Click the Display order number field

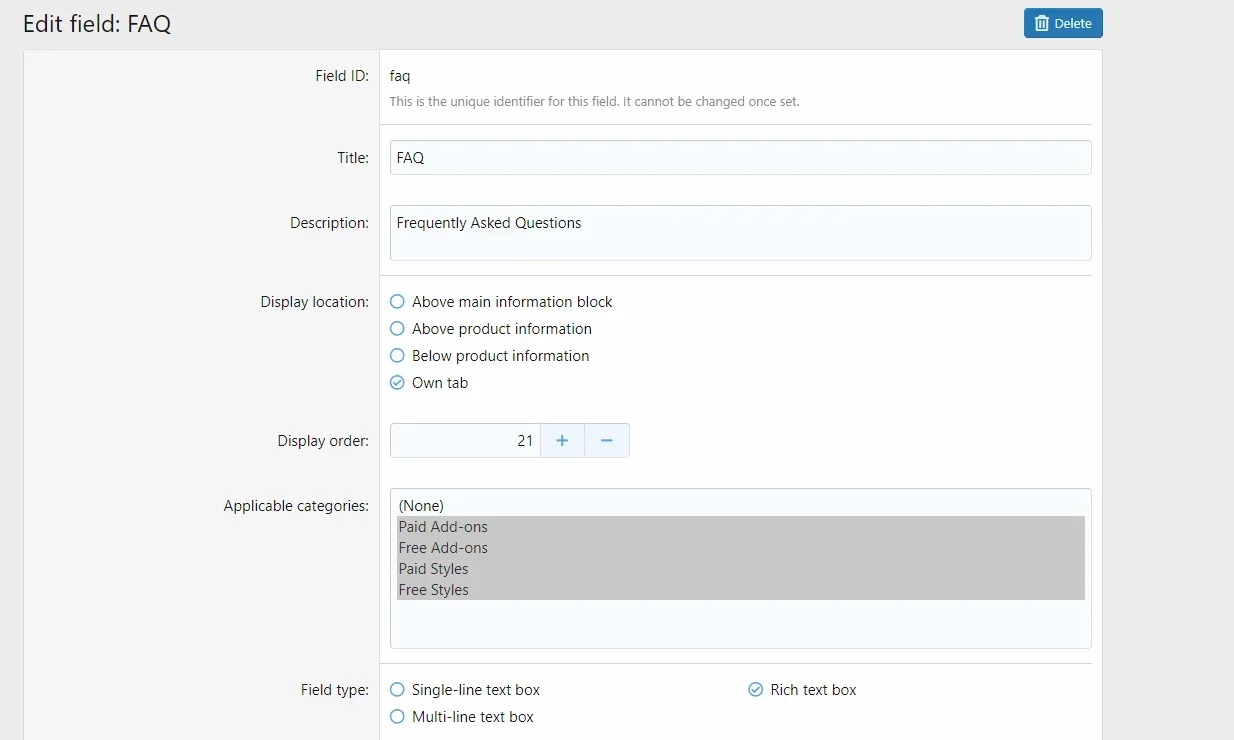tap(465, 441)
